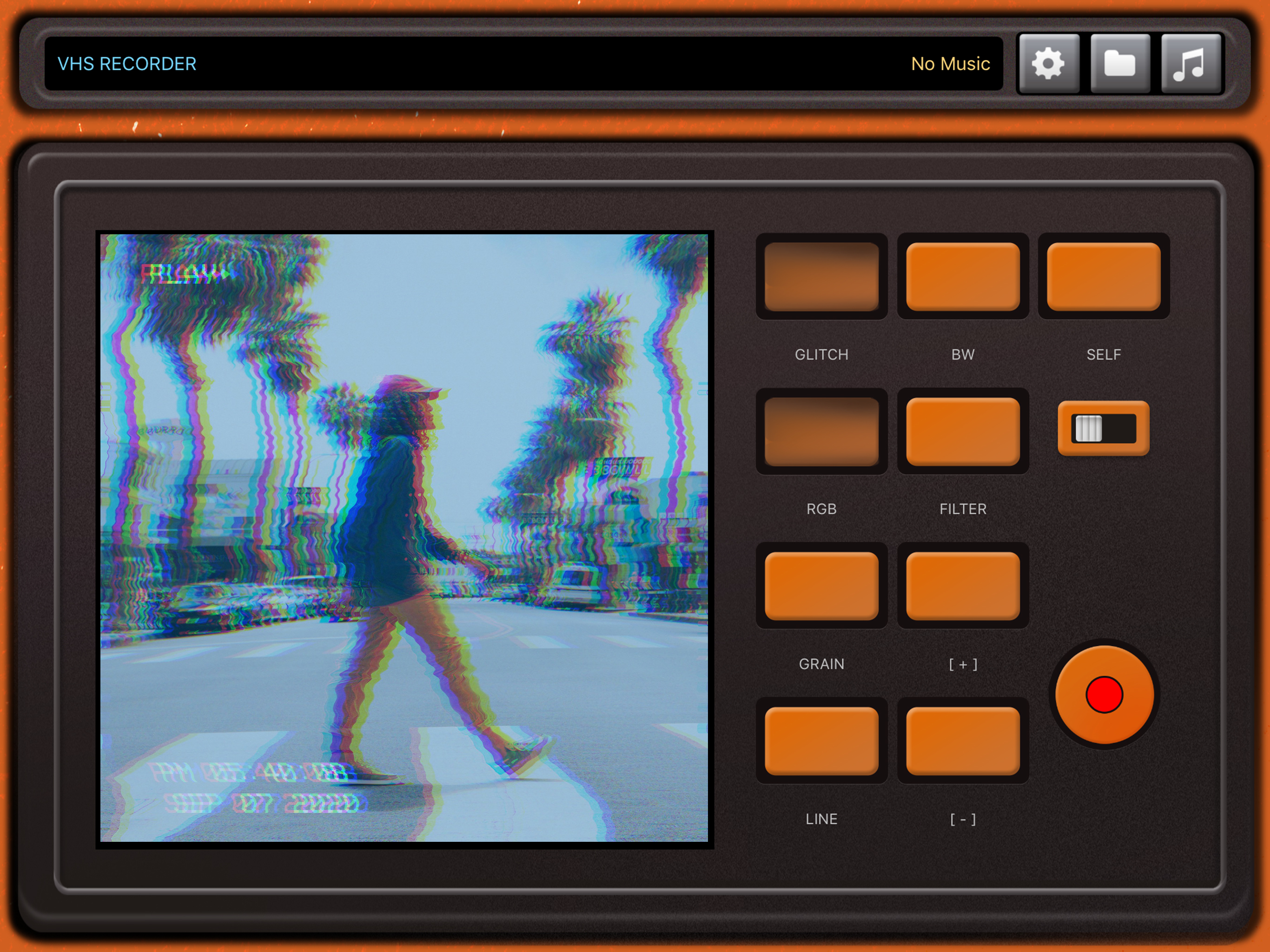
Task: Tap the timestamp overlay in the preview
Action: click(x=250, y=773)
